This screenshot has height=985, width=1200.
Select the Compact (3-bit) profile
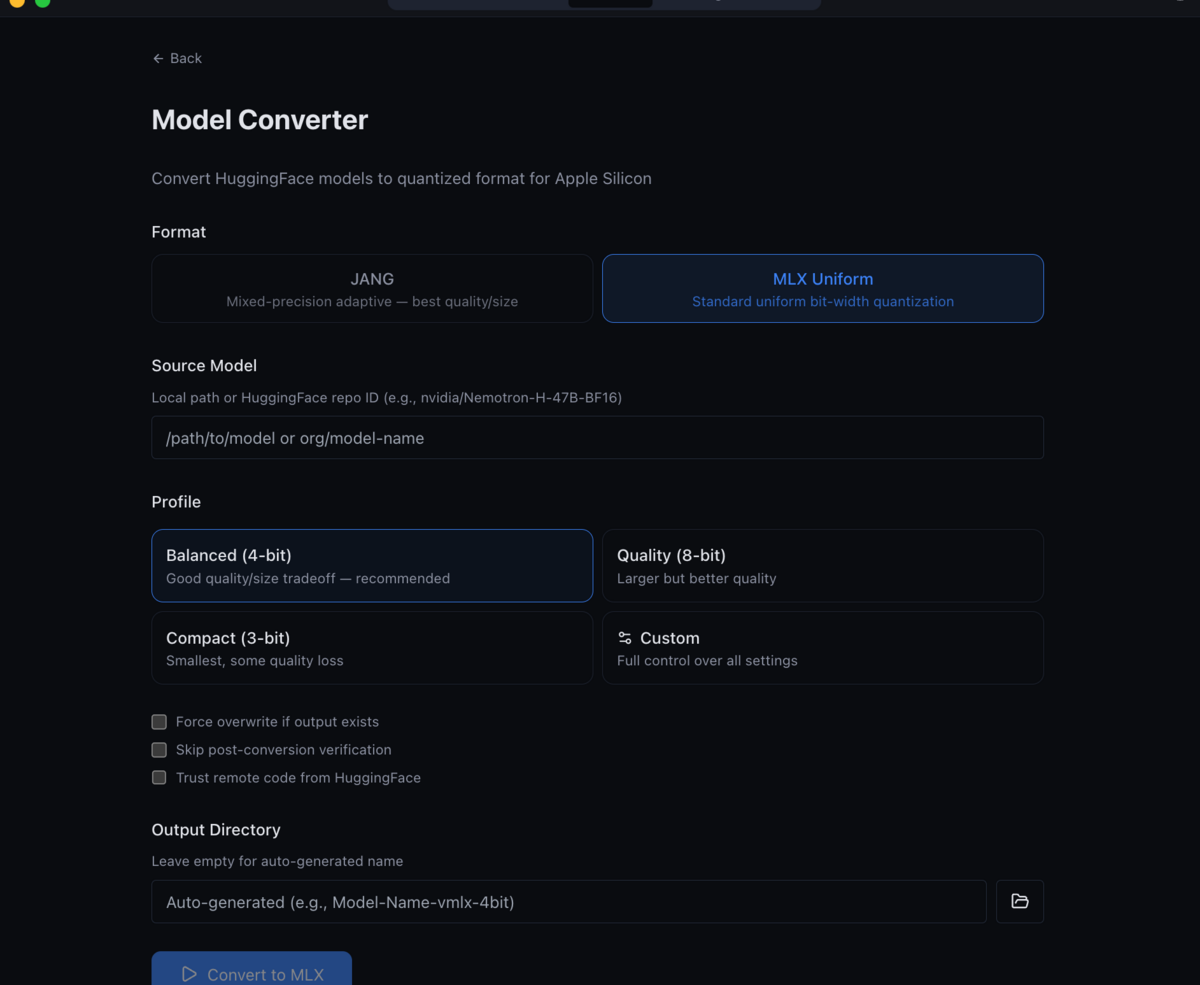pyautogui.click(x=371, y=647)
